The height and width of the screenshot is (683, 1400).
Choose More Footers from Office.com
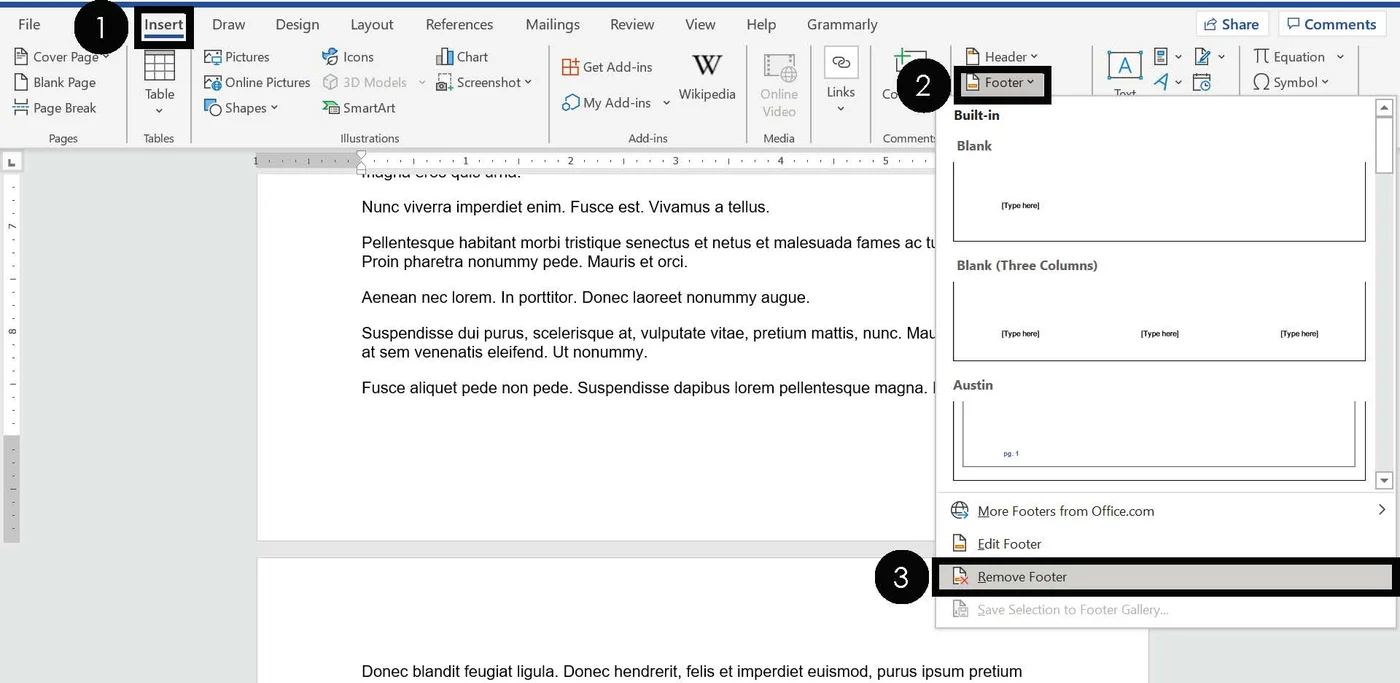click(x=1165, y=510)
